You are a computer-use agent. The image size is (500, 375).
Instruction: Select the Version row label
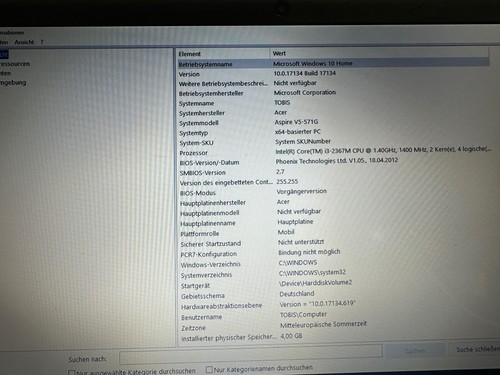click(x=189, y=74)
